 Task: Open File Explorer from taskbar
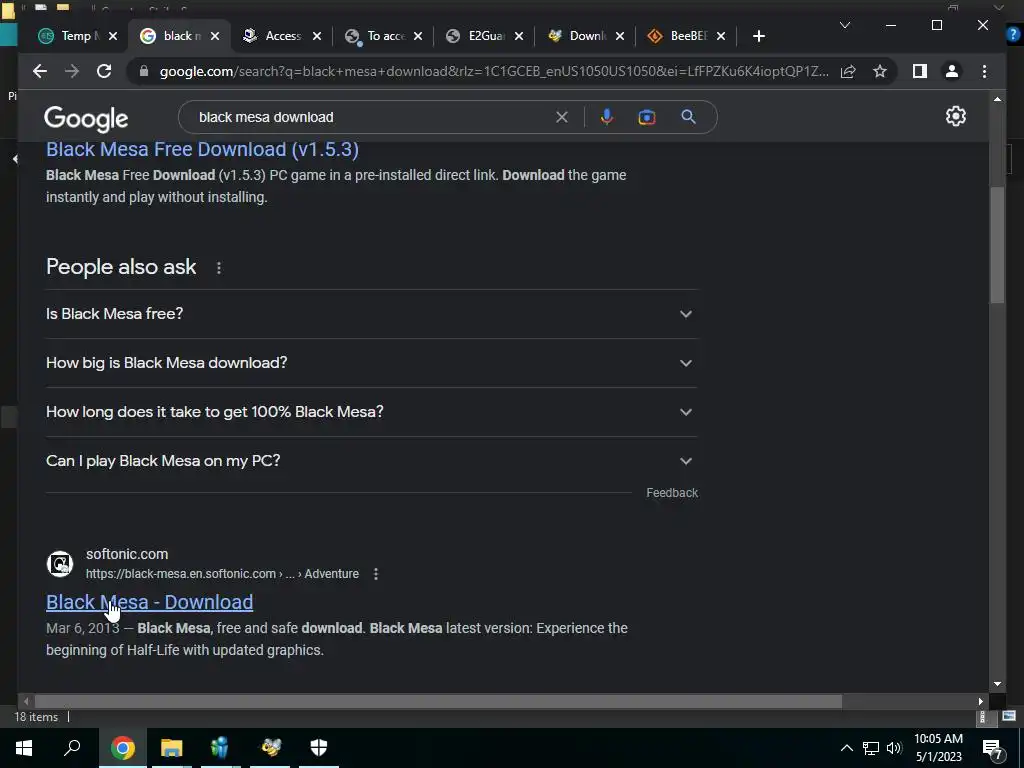(172, 748)
